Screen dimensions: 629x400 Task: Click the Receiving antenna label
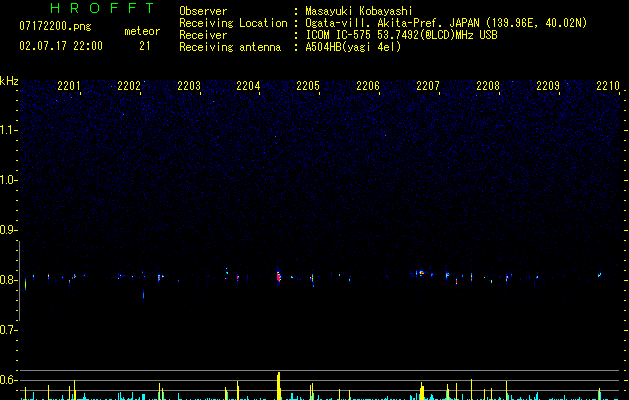[x=230, y=47]
